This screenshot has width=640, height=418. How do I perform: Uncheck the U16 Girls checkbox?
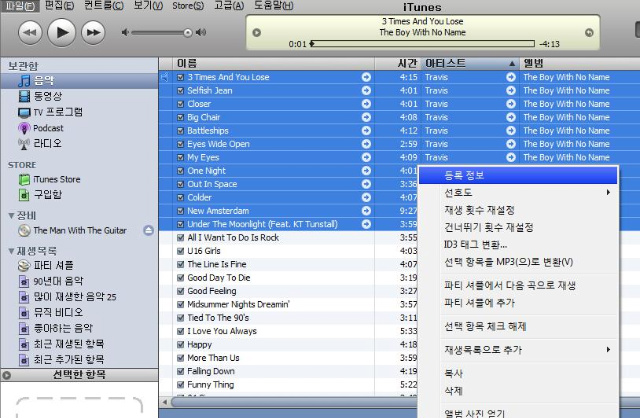[180, 251]
